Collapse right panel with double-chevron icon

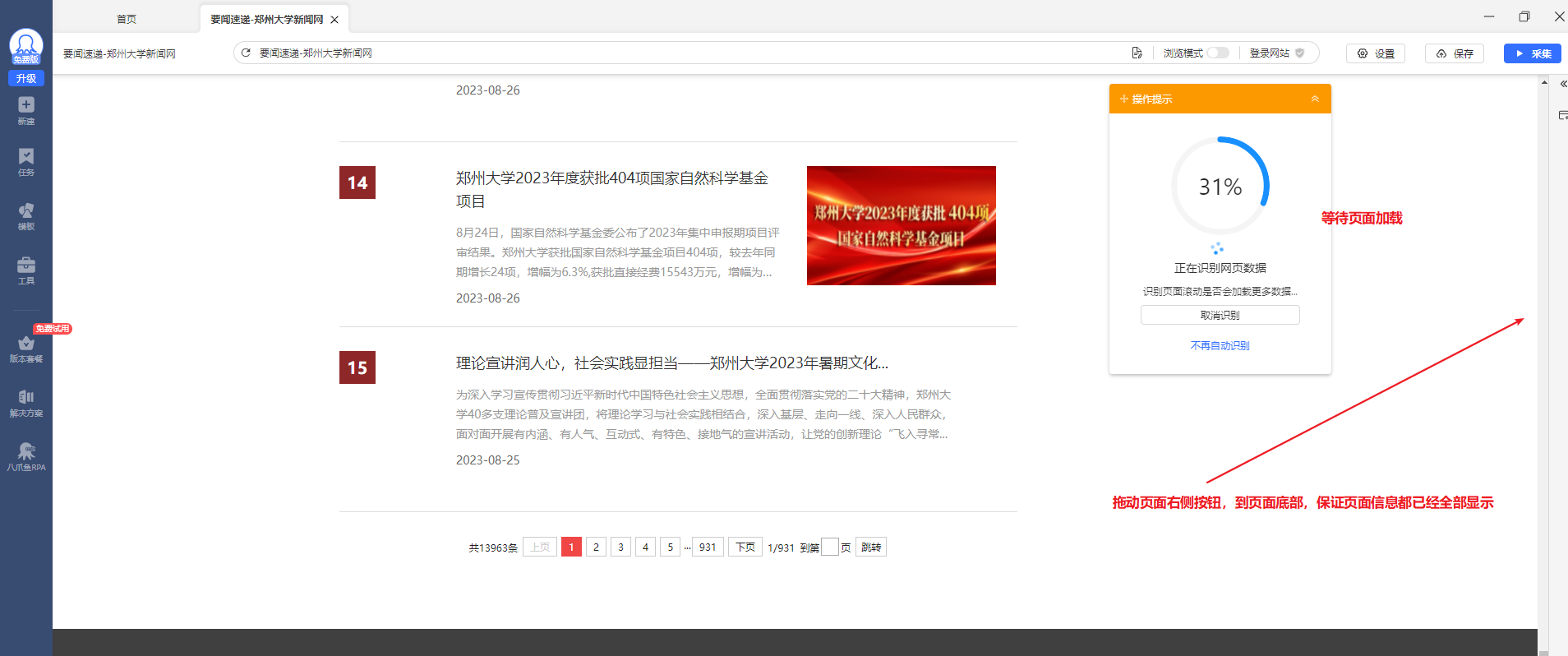1563,84
